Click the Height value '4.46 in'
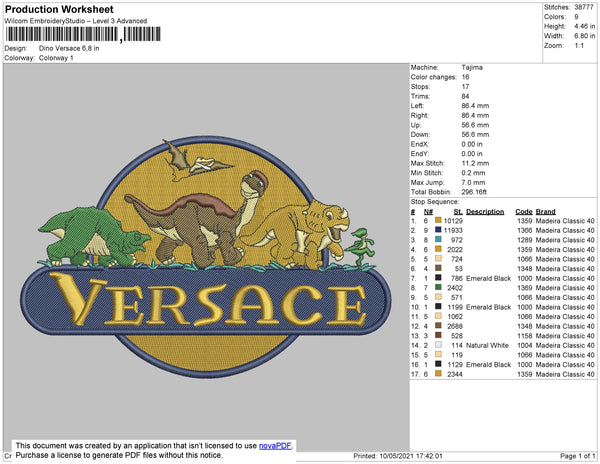This screenshot has width=600, height=464. 584,26
